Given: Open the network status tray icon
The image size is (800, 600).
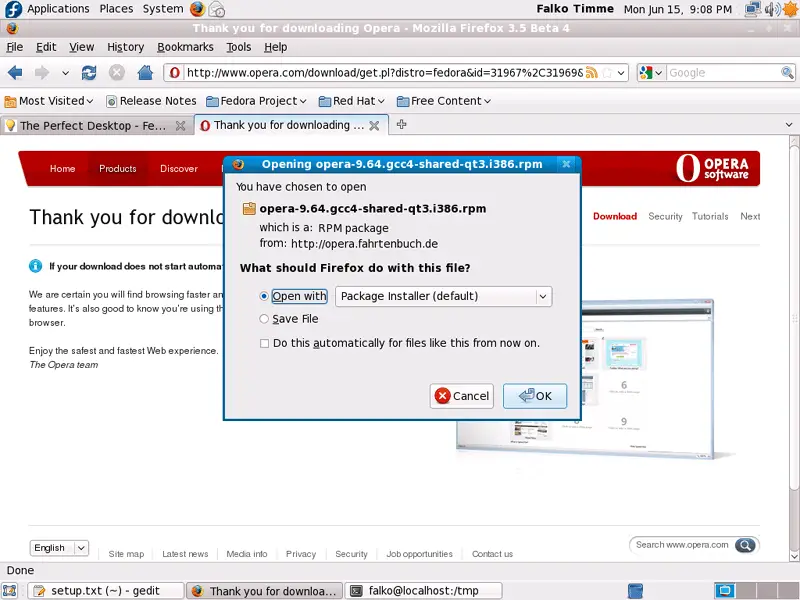Looking at the screenshot, I should 753,9.
